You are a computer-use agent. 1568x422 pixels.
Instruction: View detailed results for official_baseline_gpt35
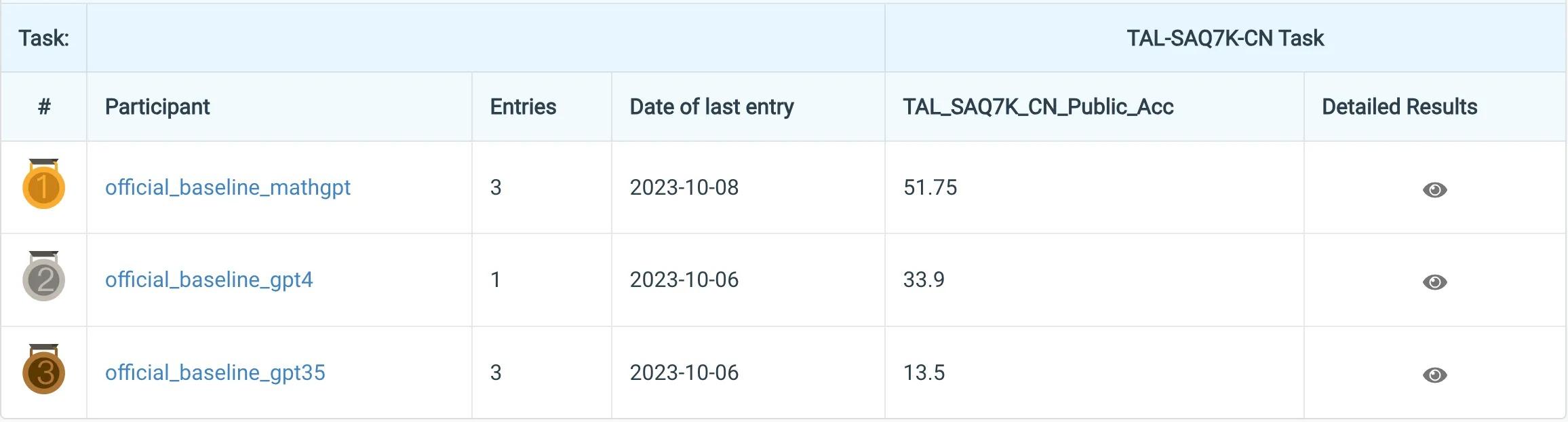1434,375
